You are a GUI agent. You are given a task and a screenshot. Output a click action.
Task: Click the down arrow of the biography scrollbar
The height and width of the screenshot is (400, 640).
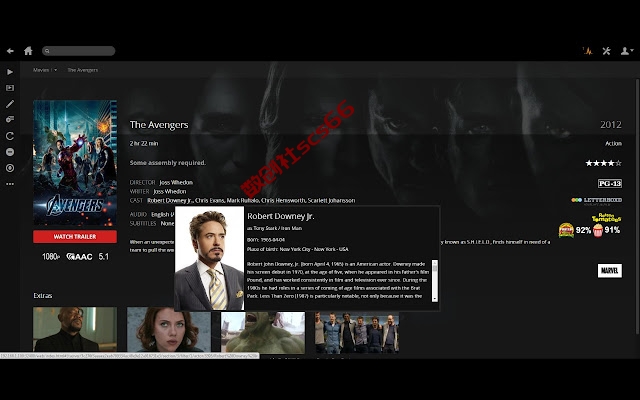click(435, 299)
